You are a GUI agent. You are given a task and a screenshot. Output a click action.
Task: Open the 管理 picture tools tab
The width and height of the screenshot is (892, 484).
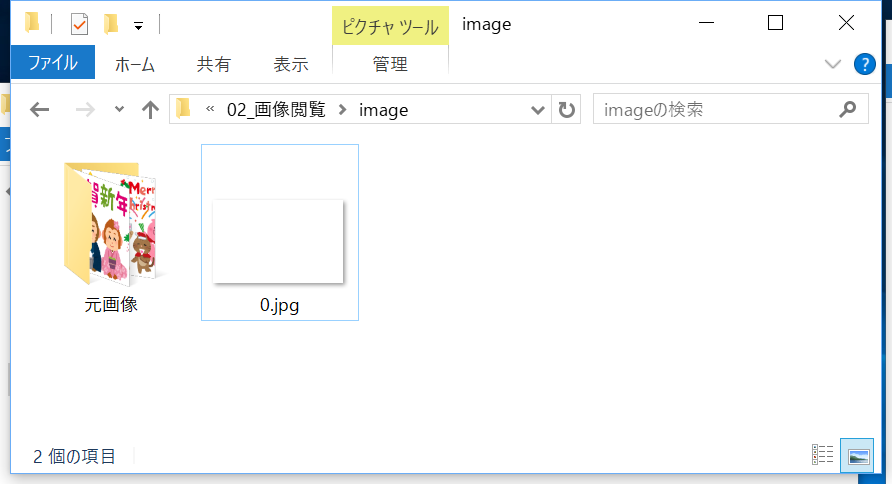click(x=390, y=64)
